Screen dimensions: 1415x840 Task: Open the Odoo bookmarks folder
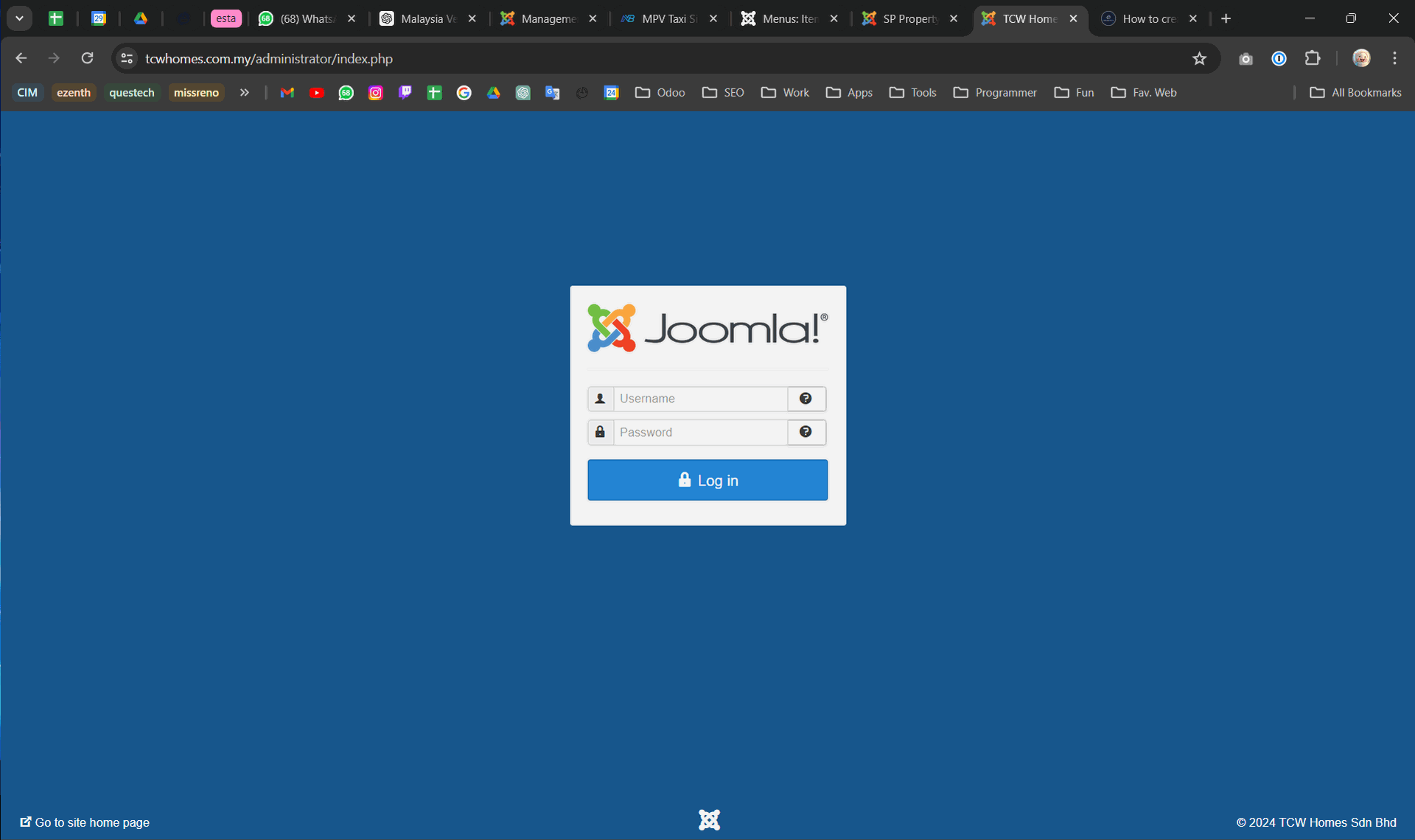click(x=660, y=92)
